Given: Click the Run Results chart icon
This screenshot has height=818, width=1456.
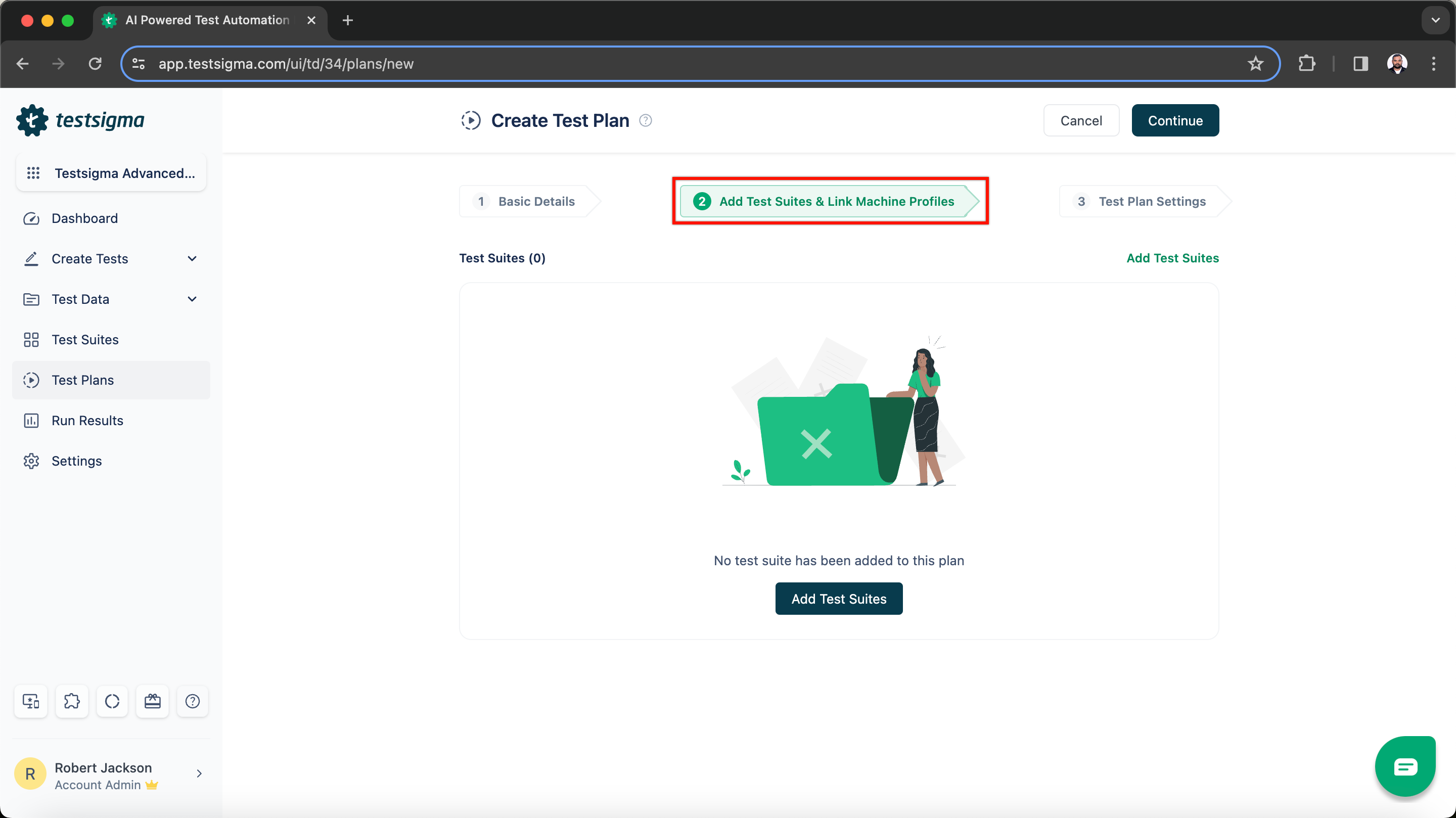Looking at the screenshot, I should [31, 421].
